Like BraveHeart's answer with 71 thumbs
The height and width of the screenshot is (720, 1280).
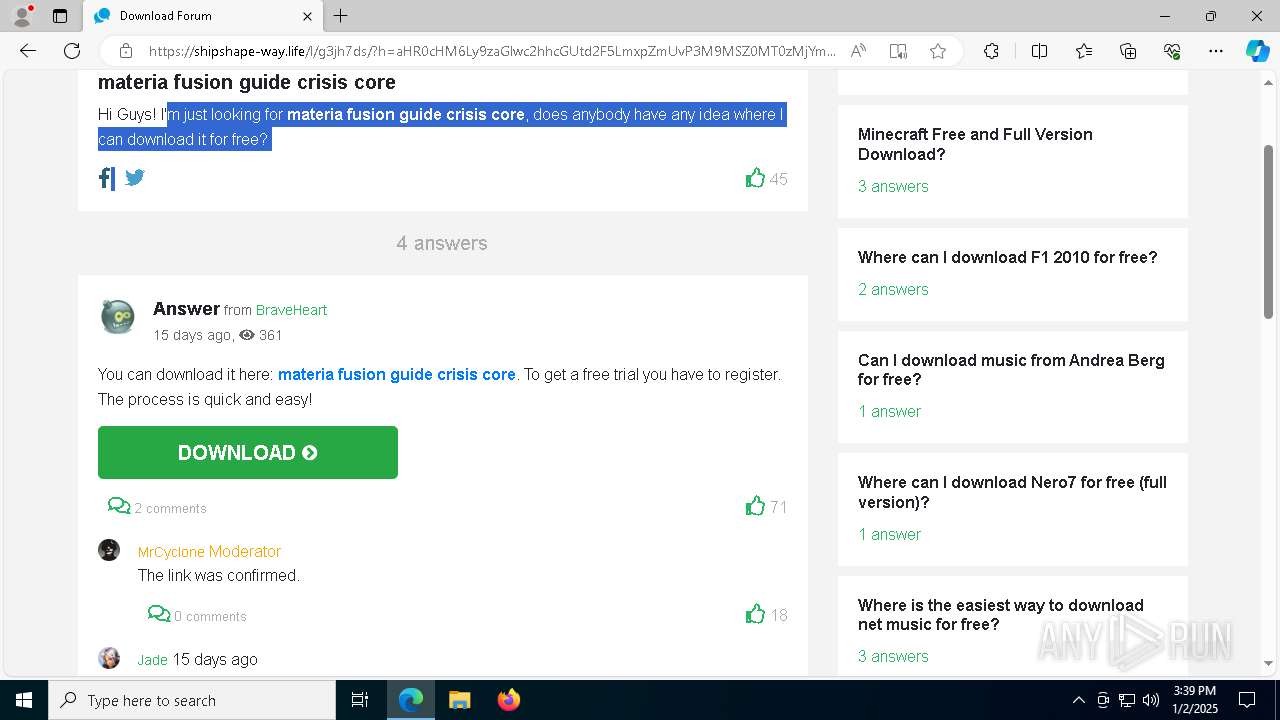(755, 506)
